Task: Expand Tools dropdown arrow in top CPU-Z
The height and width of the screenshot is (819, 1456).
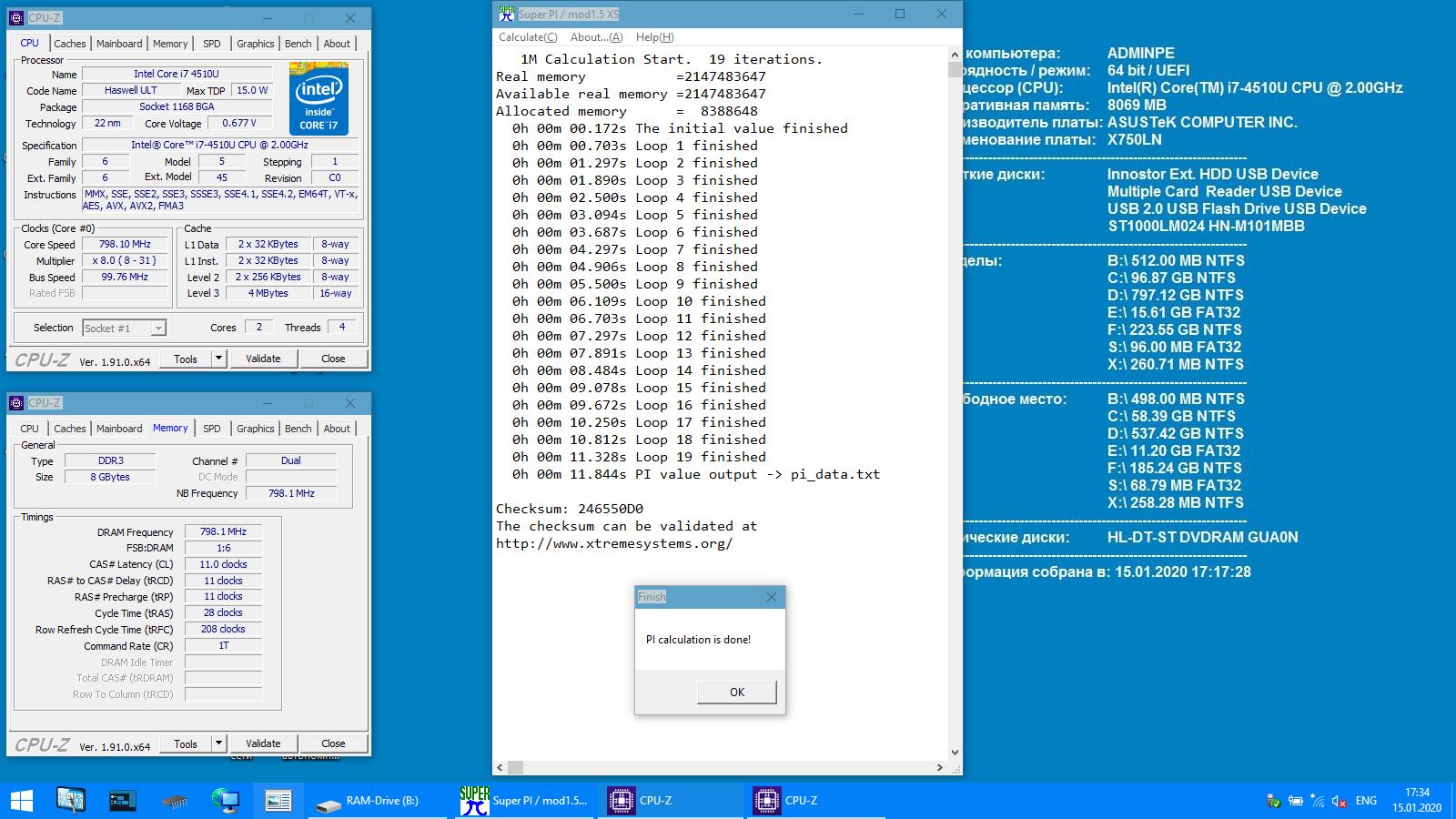Action: [218, 359]
